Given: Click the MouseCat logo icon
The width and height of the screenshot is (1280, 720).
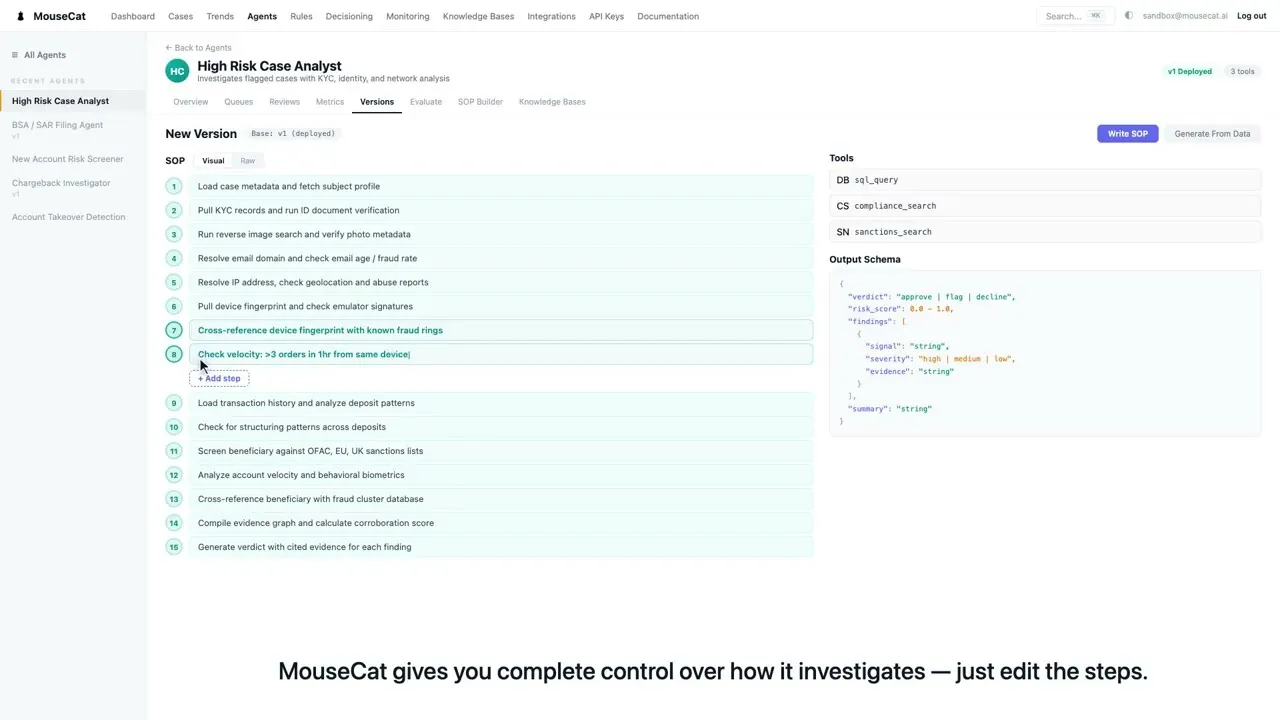Looking at the screenshot, I should coord(20,16).
